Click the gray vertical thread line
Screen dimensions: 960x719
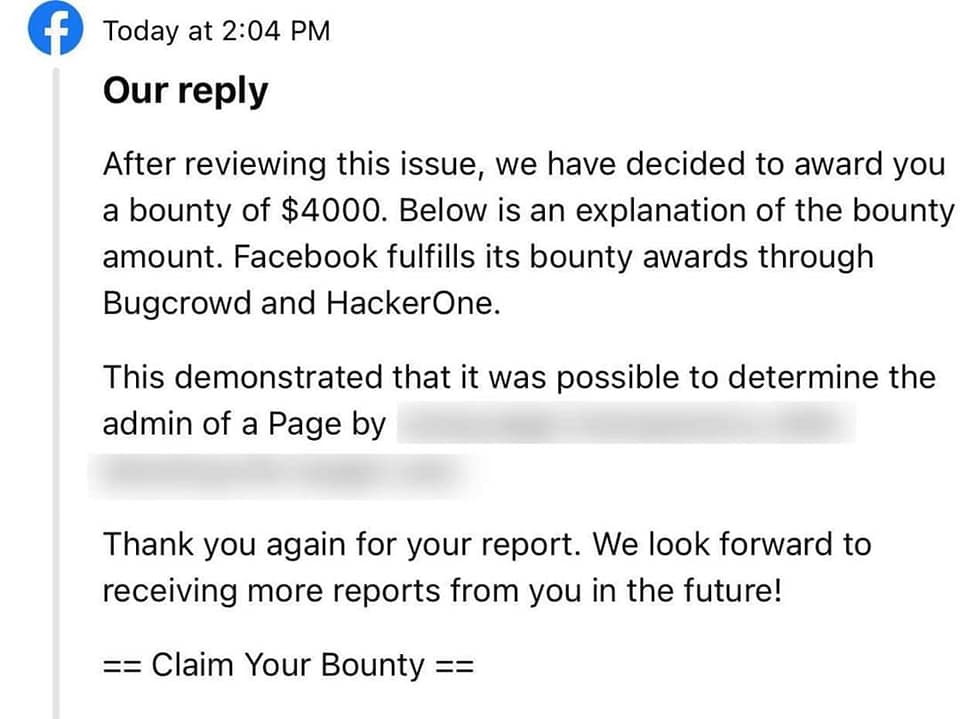coord(56,392)
